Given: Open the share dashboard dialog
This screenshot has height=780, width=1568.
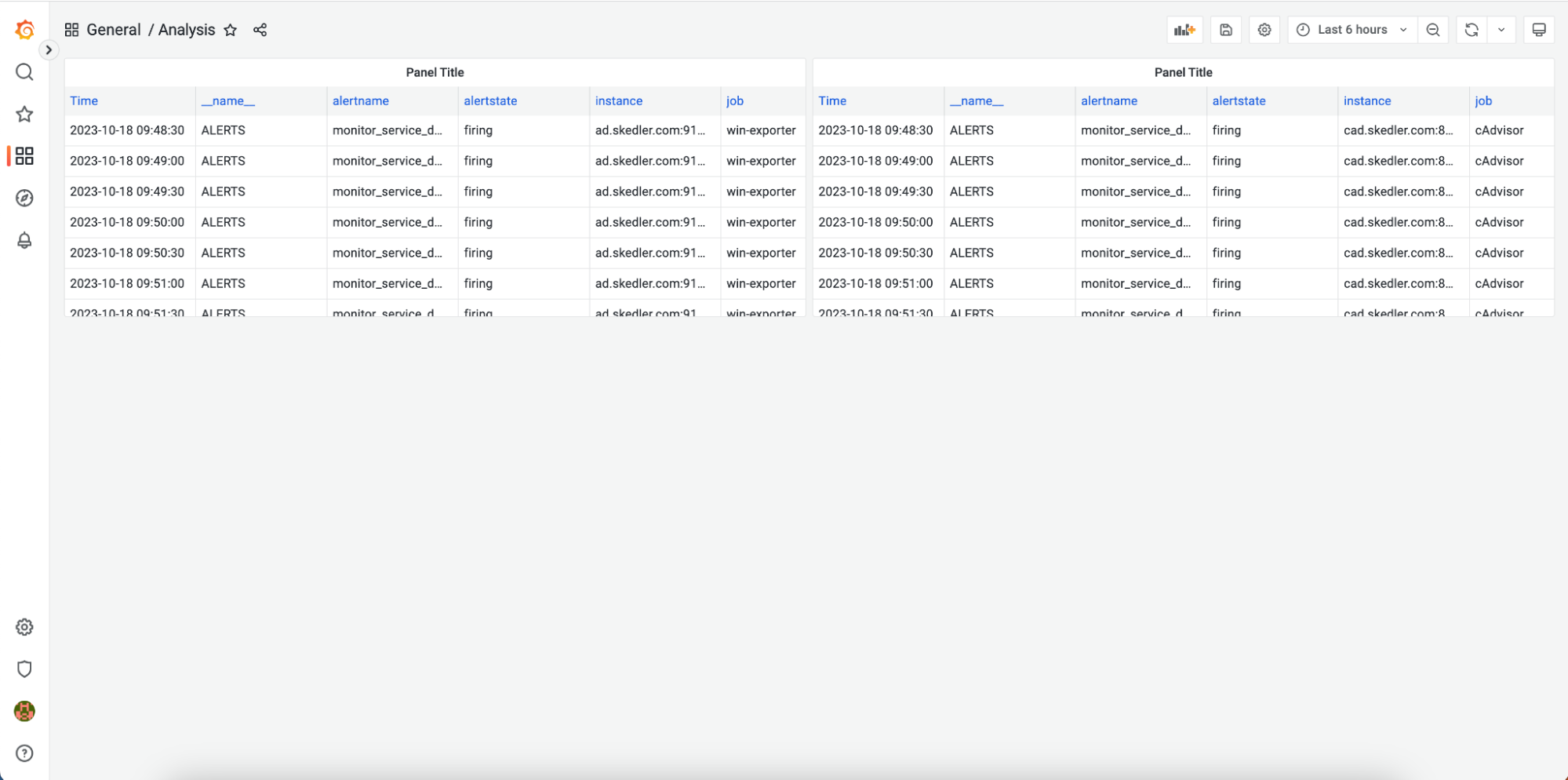Looking at the screenshot, I should 260,30.
